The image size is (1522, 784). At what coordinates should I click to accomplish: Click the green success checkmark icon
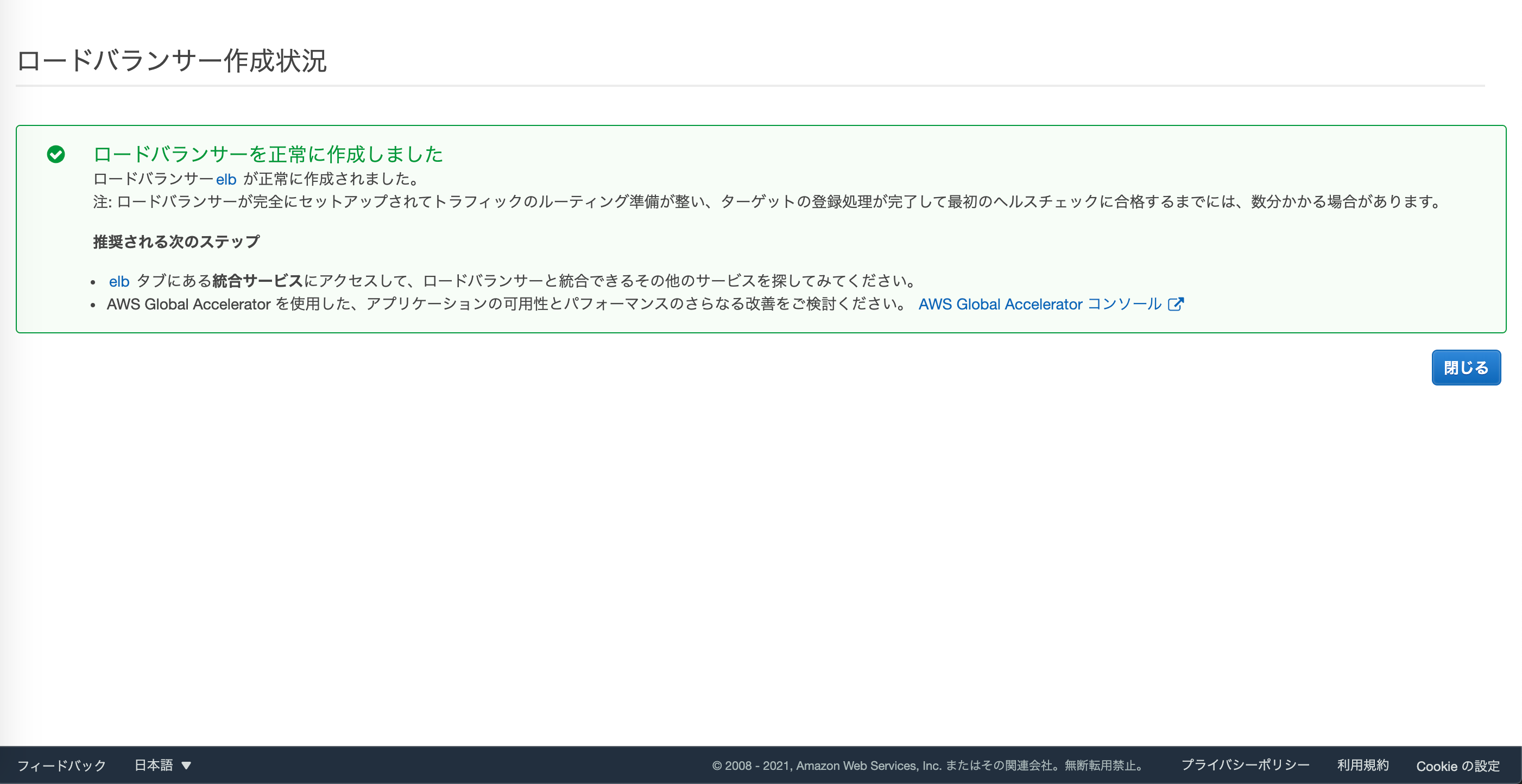(x=55, y=155)
